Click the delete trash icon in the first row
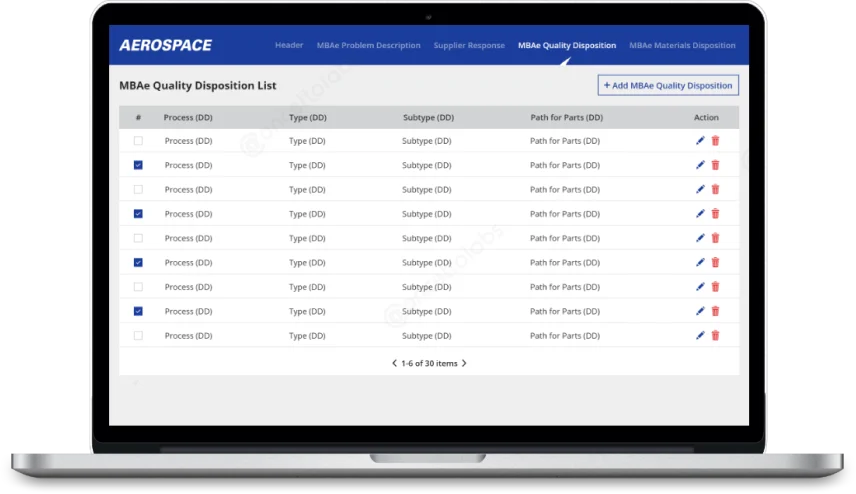856x494 pixels. pyautogui.click(x=715, y=141)
